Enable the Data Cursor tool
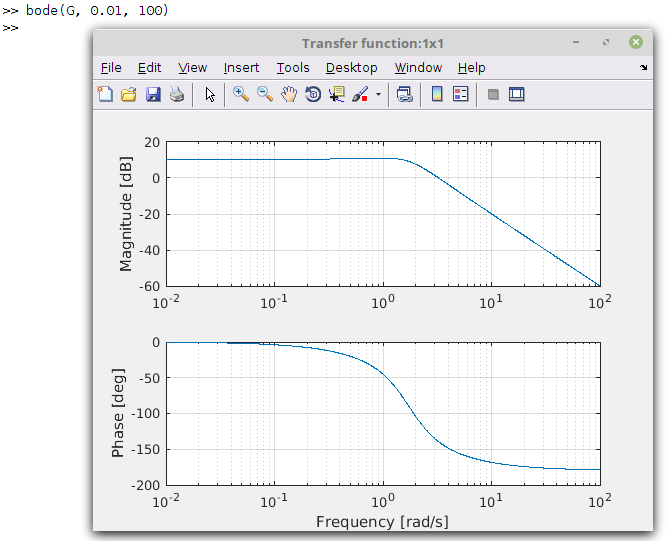 (337, 94)
